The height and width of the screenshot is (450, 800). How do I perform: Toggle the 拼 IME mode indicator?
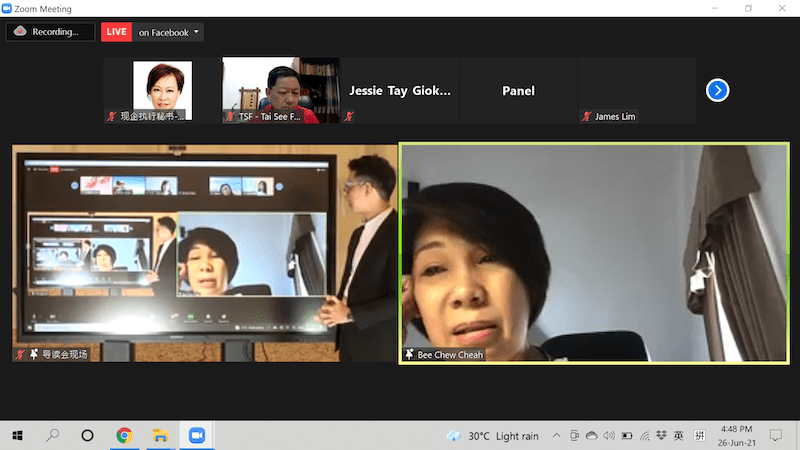coord(699,436)
